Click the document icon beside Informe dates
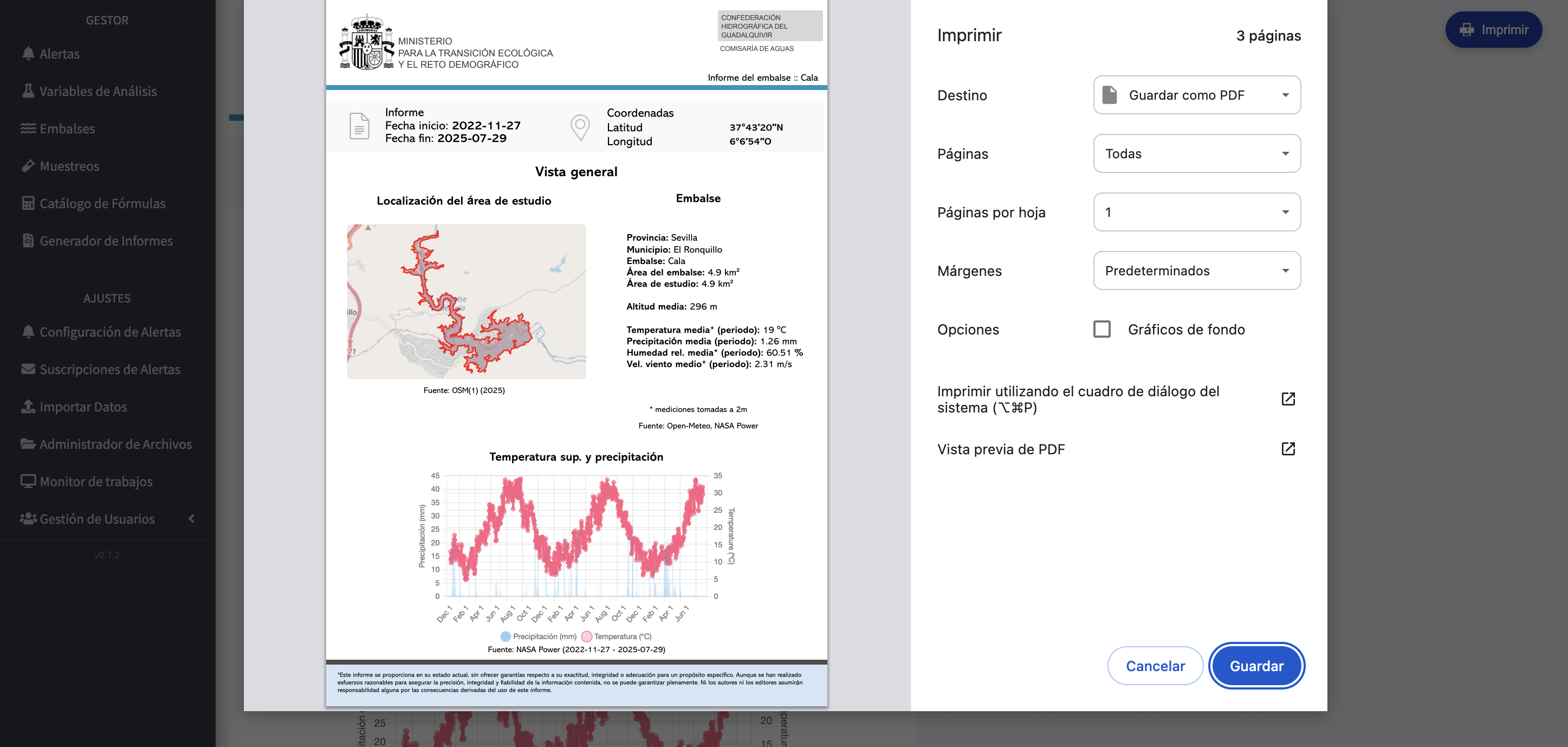The image size is (1568, 747). pyautogui.click(x=359, y=126)
